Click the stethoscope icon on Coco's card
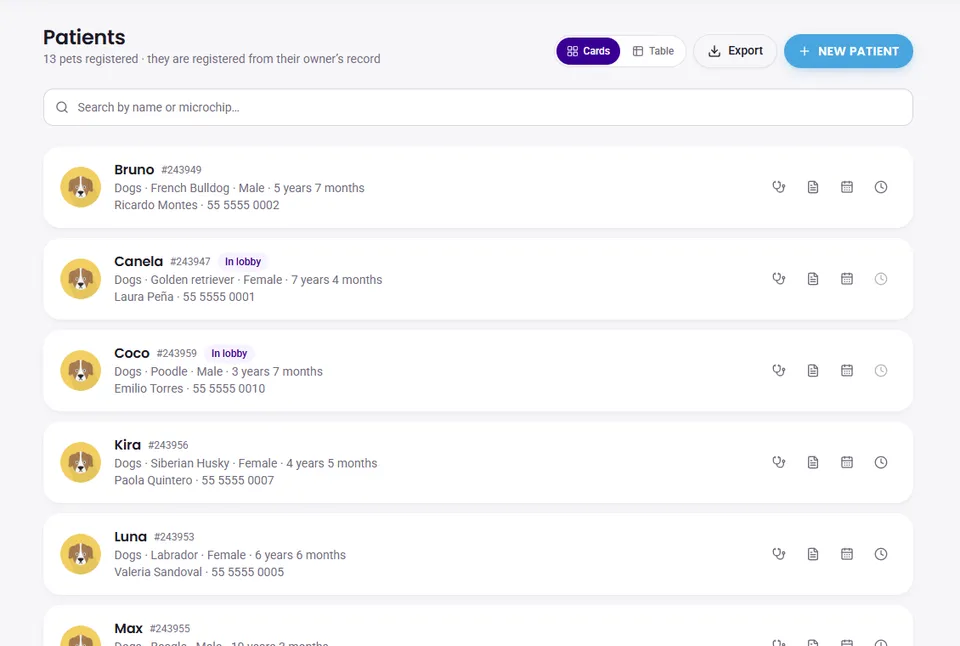The height and width of the screenshot is (646, 960). pyautogui.click(x=779, y=370)
